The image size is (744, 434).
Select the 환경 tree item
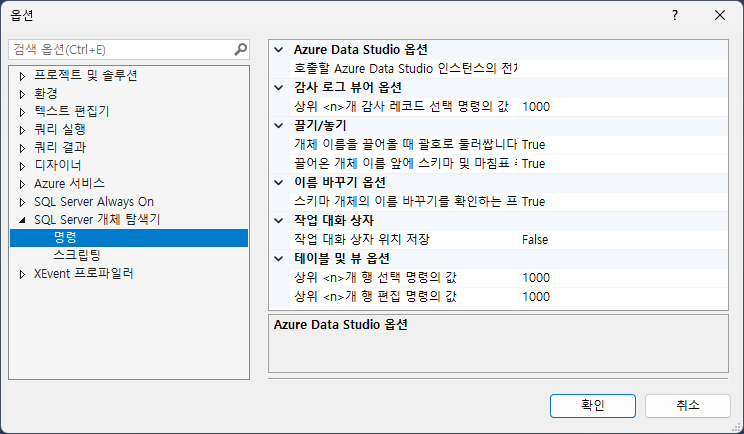[46, 93]
